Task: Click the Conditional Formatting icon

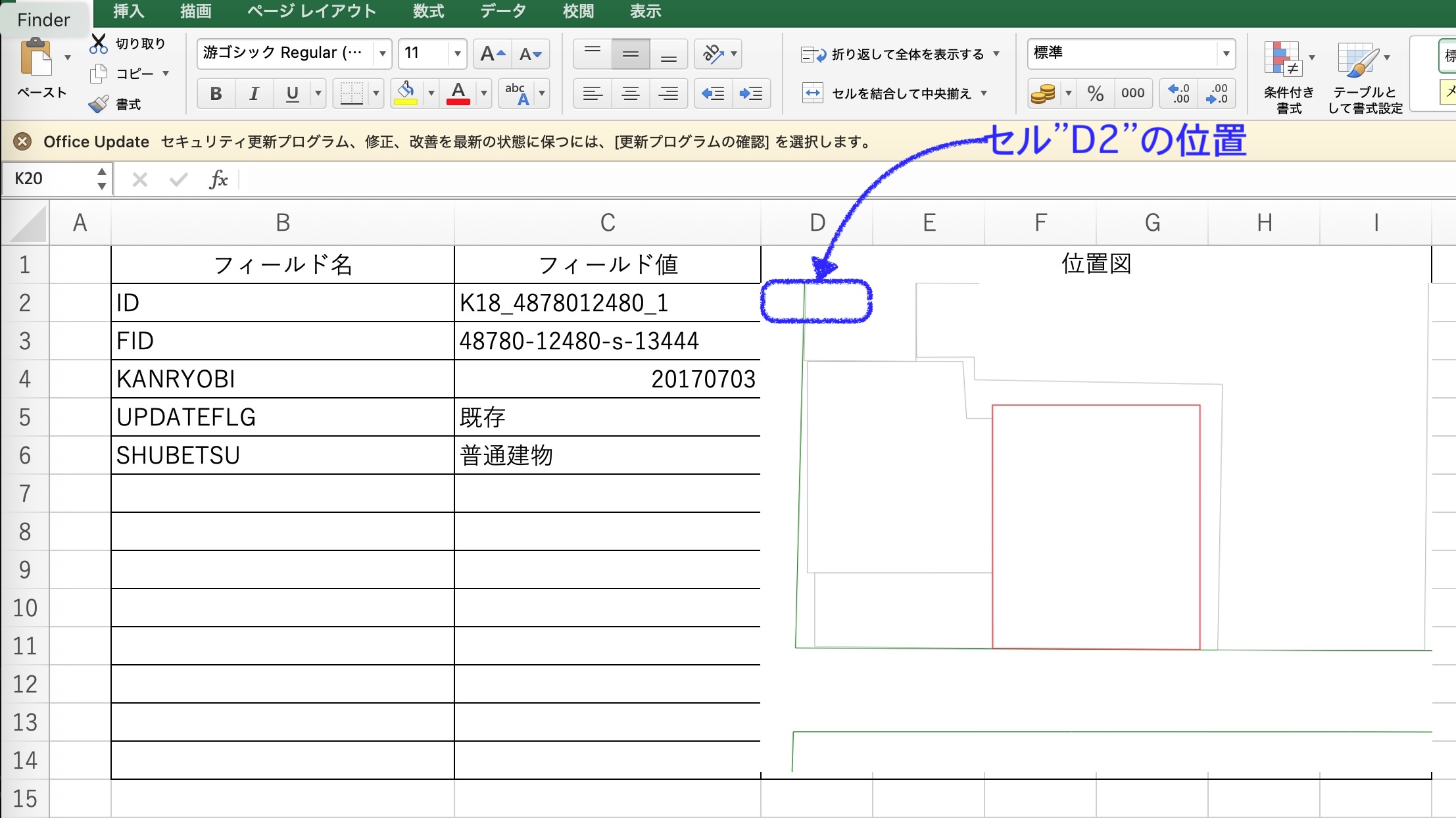Action: pyautogui.click(x=1282, y=59)
